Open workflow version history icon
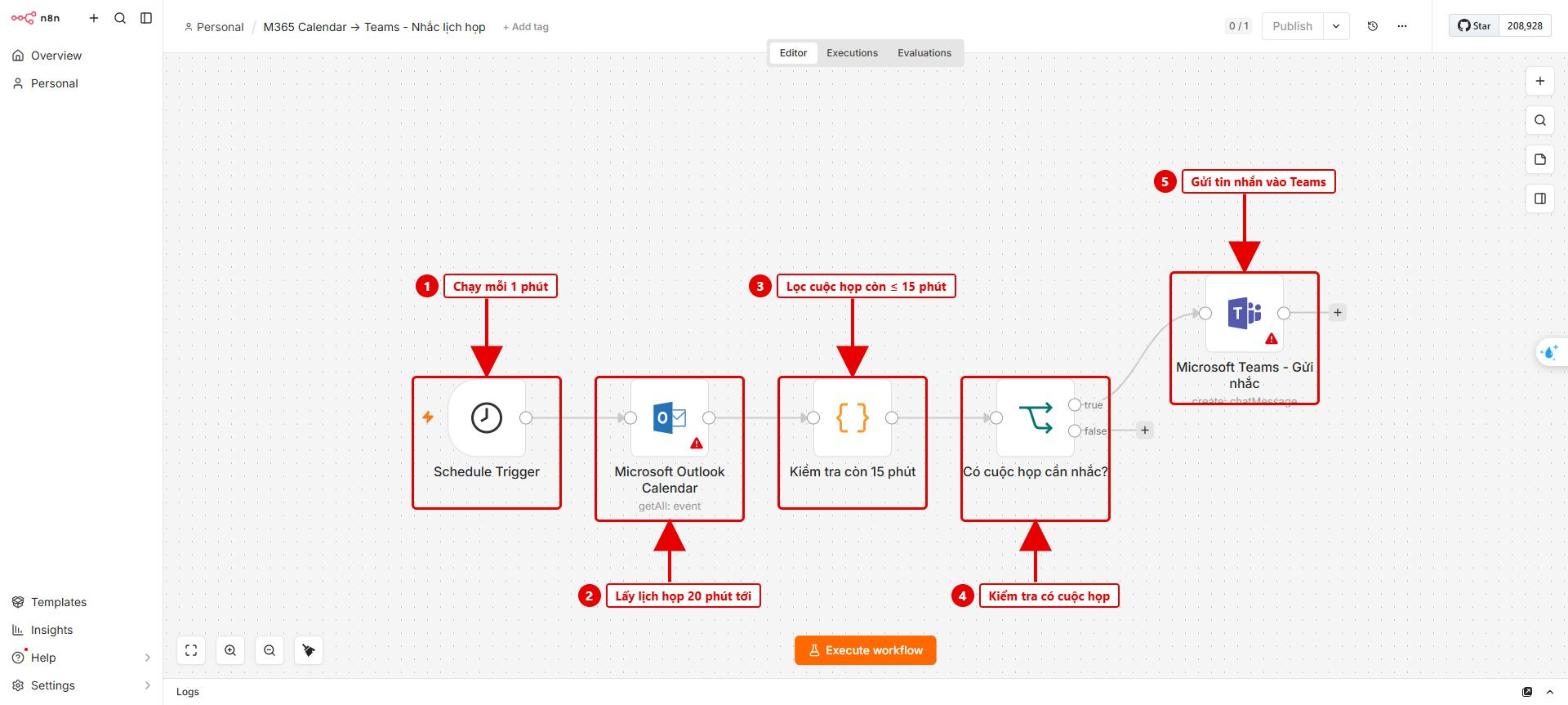The width and height of the screenshot is (1568, 705). [x=1372, y=26]
